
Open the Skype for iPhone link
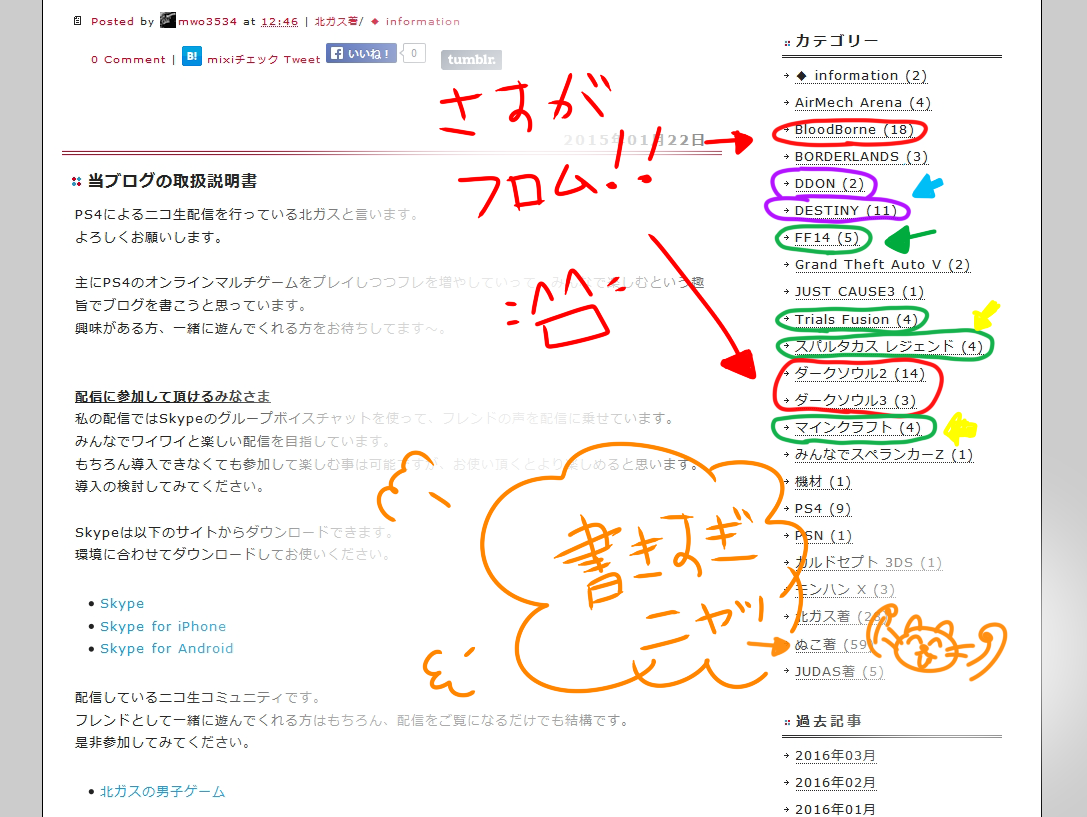[x=163, y=626]
